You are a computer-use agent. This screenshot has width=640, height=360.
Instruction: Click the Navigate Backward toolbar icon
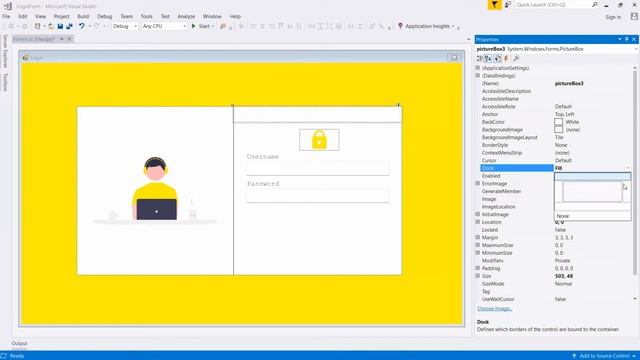11,26
